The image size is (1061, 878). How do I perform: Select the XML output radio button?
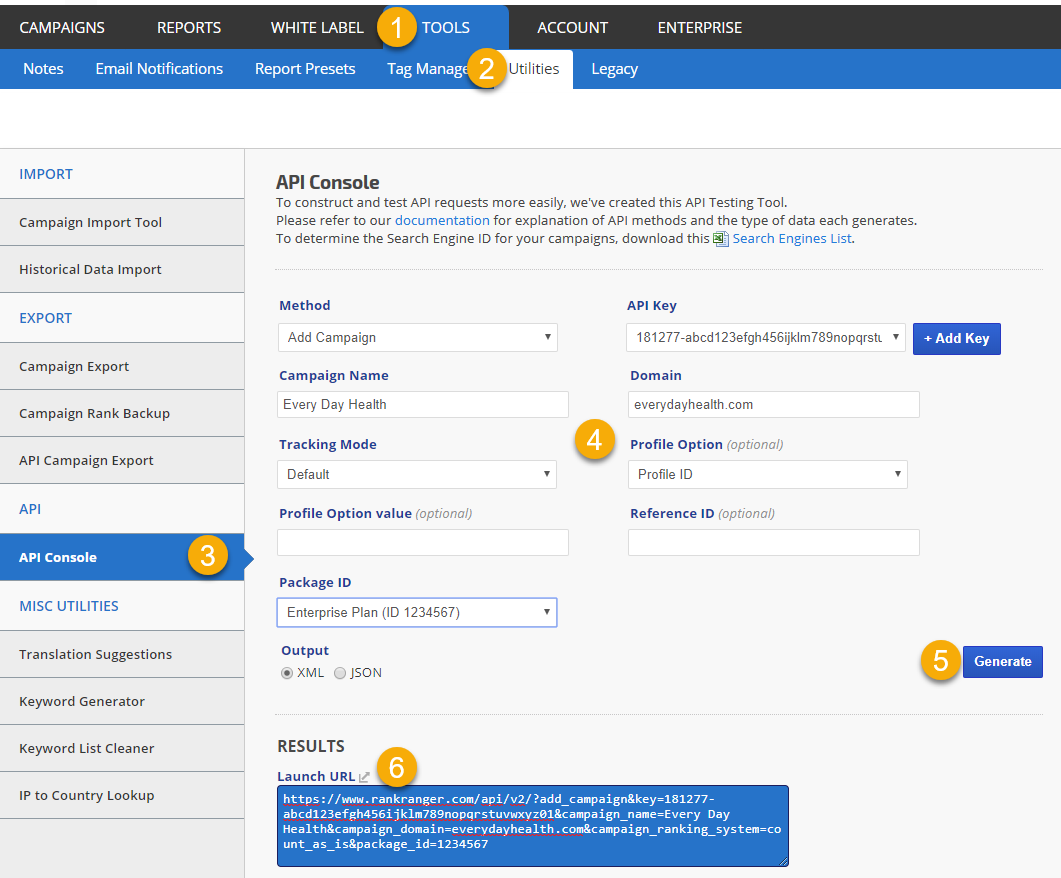click(287, 673)
